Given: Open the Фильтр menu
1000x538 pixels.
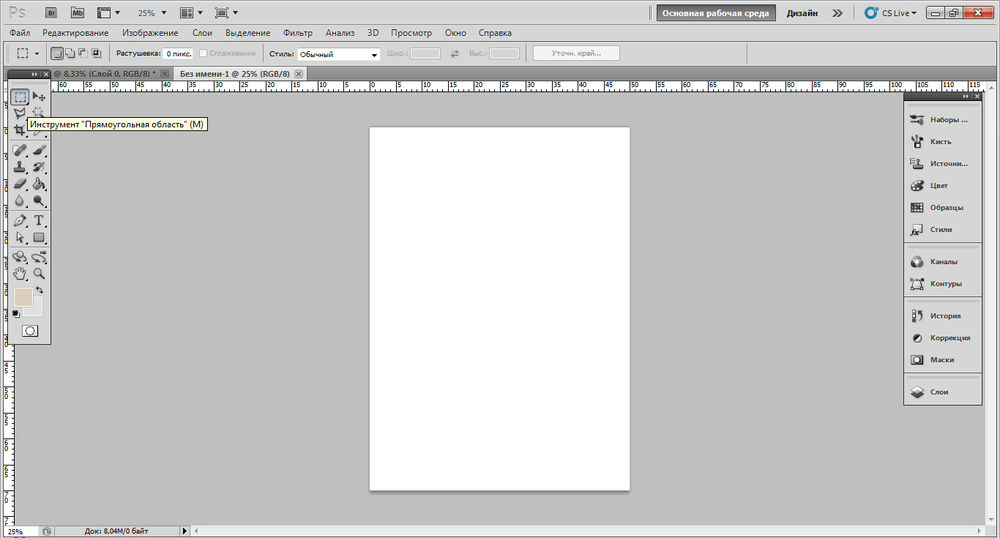Looking at the screenshot, I should [298, 33].
